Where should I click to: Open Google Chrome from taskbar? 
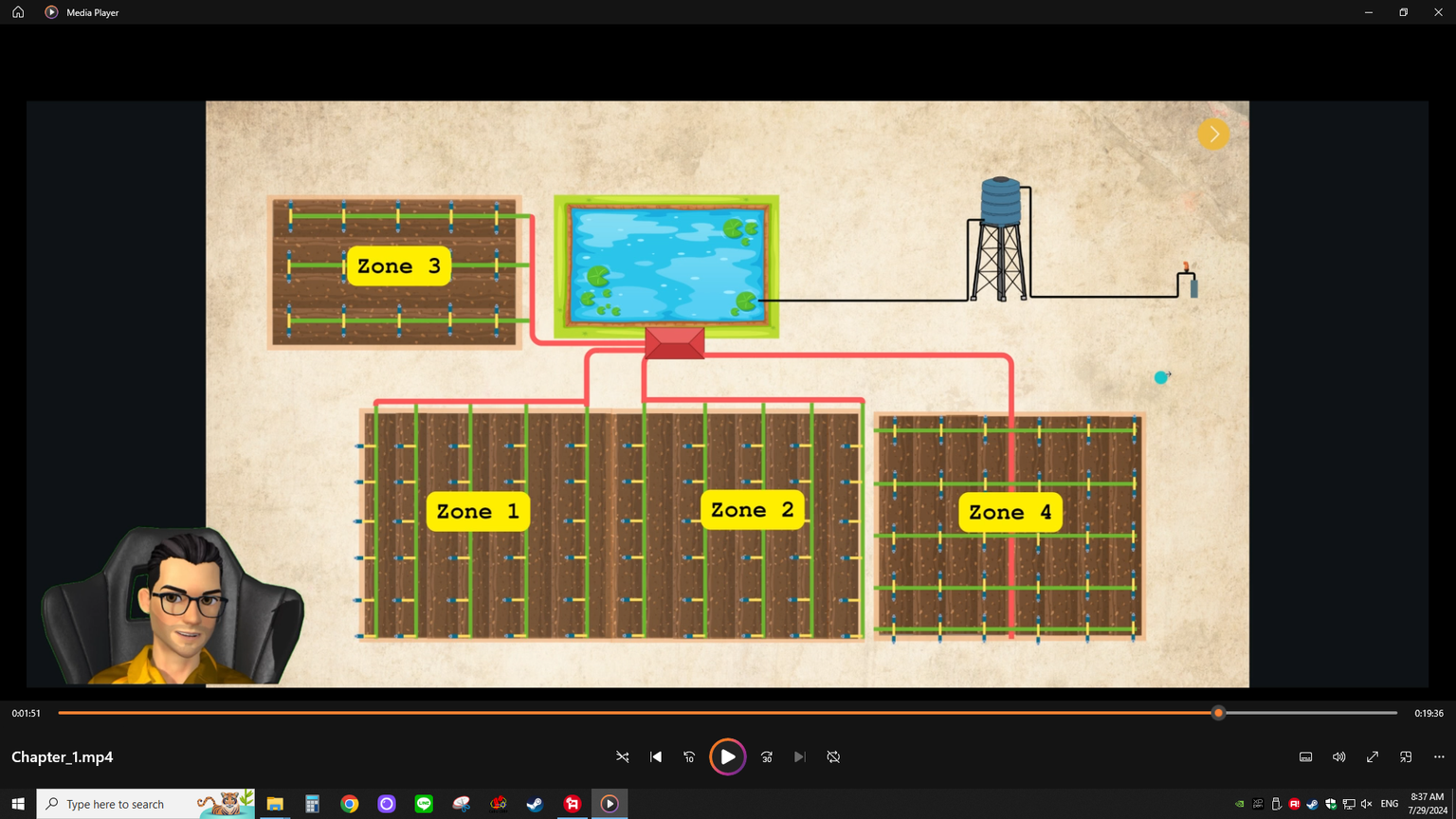tap(350, 804)
